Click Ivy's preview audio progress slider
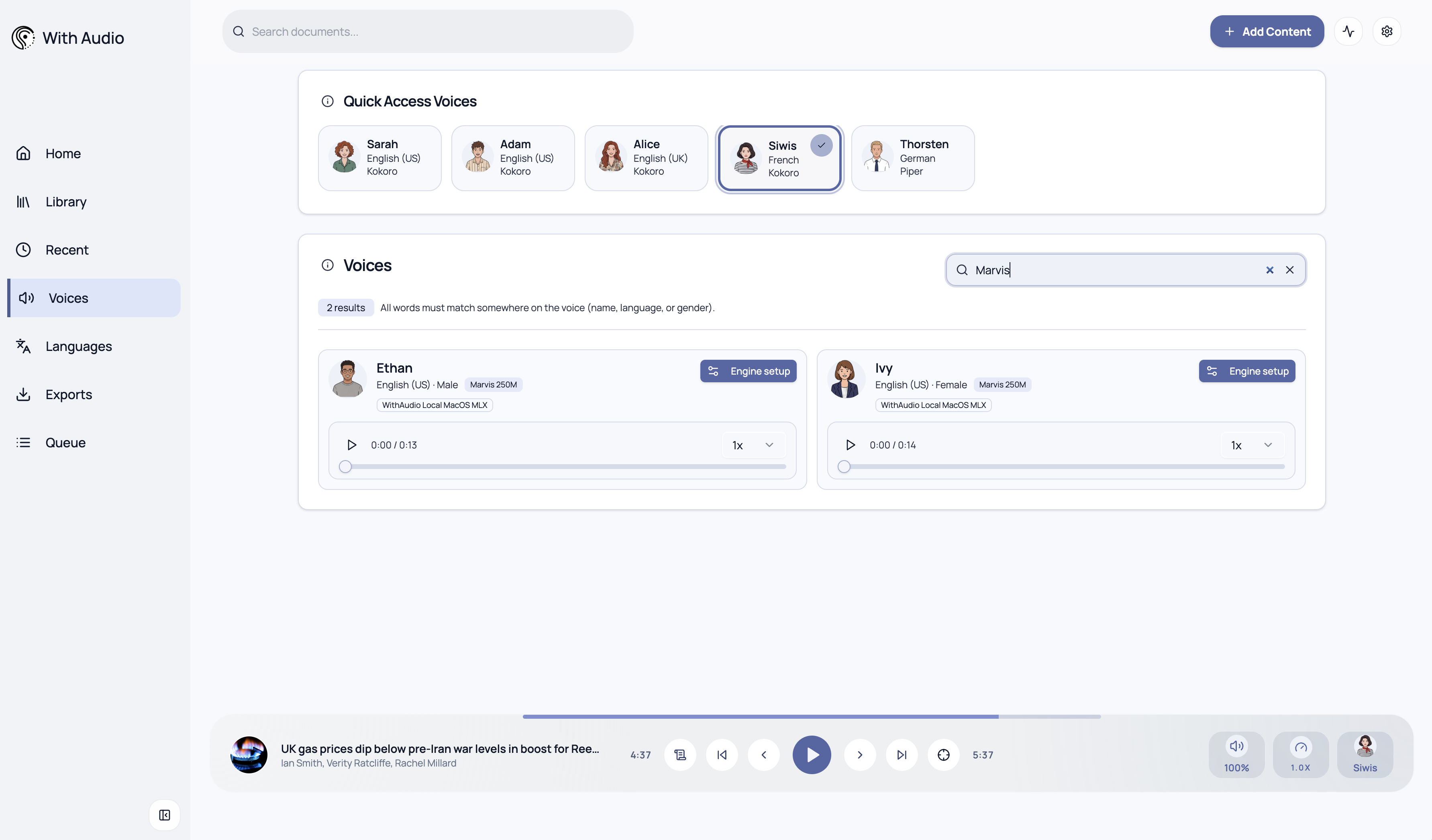 [x=1064, y=467]
